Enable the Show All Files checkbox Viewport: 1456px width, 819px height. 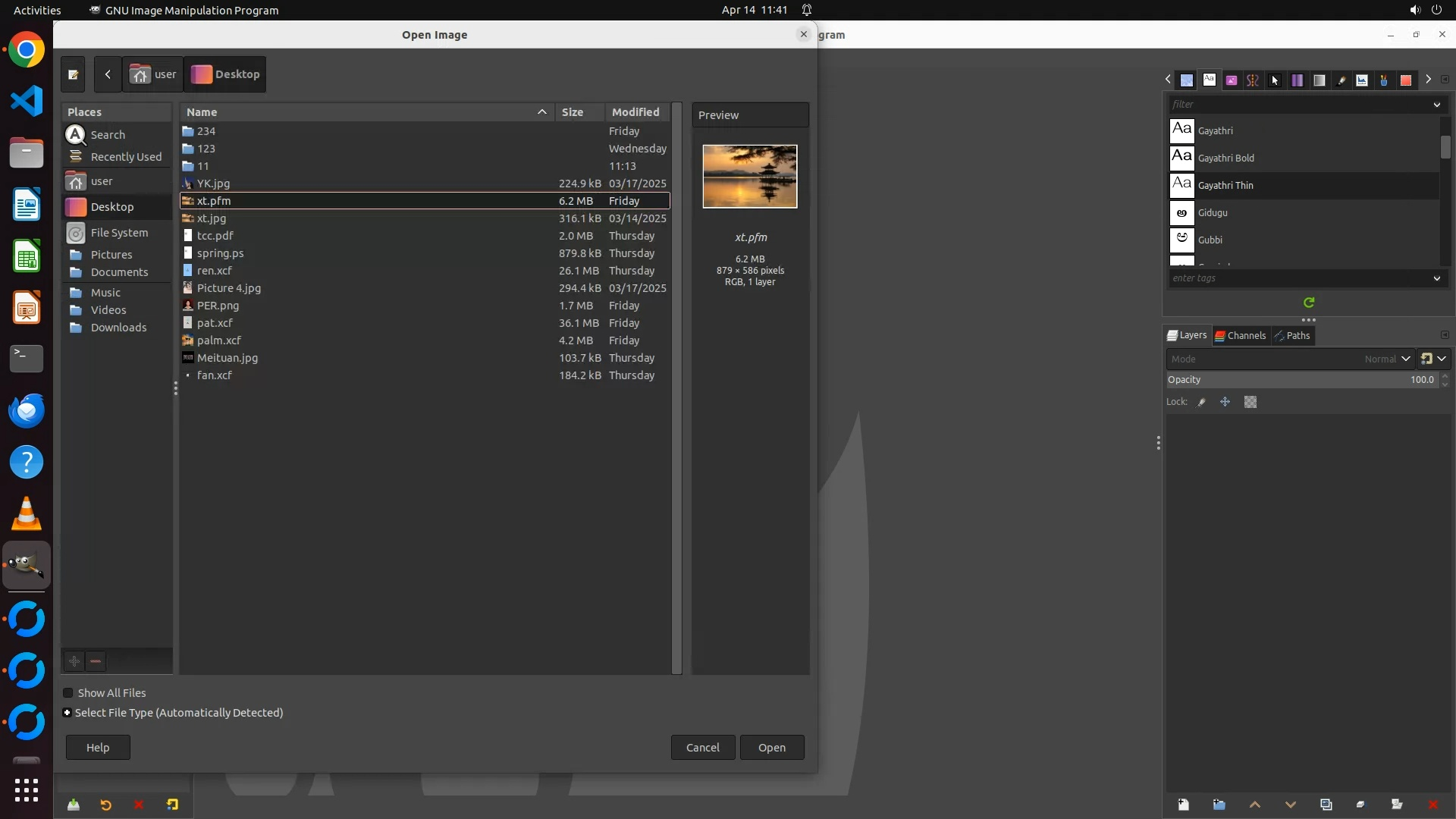point(68,693)
